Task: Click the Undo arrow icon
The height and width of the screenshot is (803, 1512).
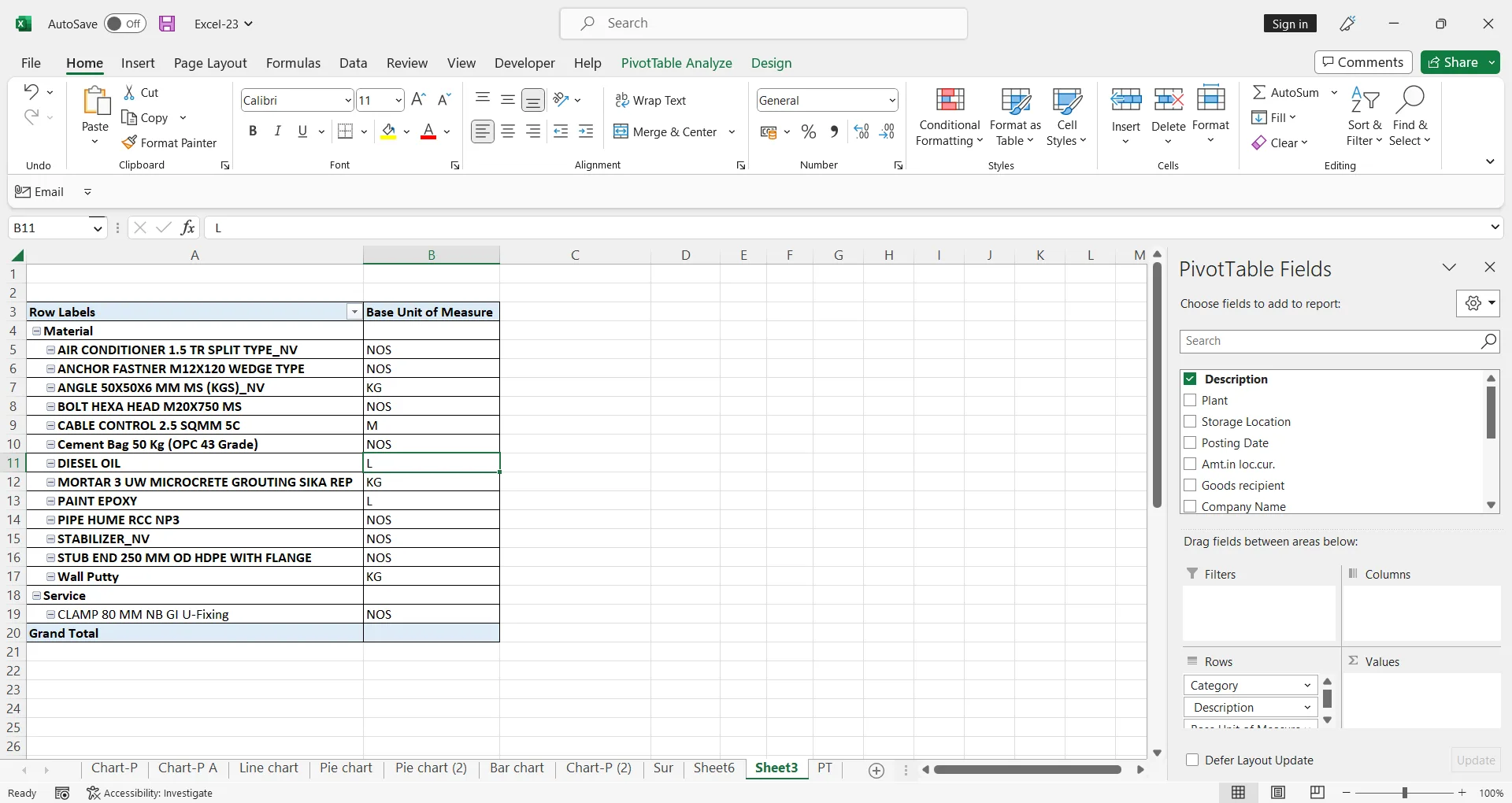Action: pyautogui.click(x=31, y=91)
